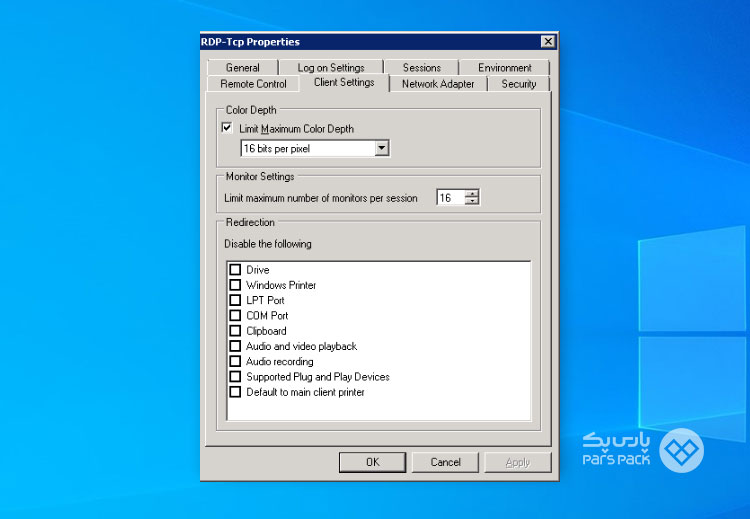
Task: Click the Apply button
Action: click(x=518, y=462)
